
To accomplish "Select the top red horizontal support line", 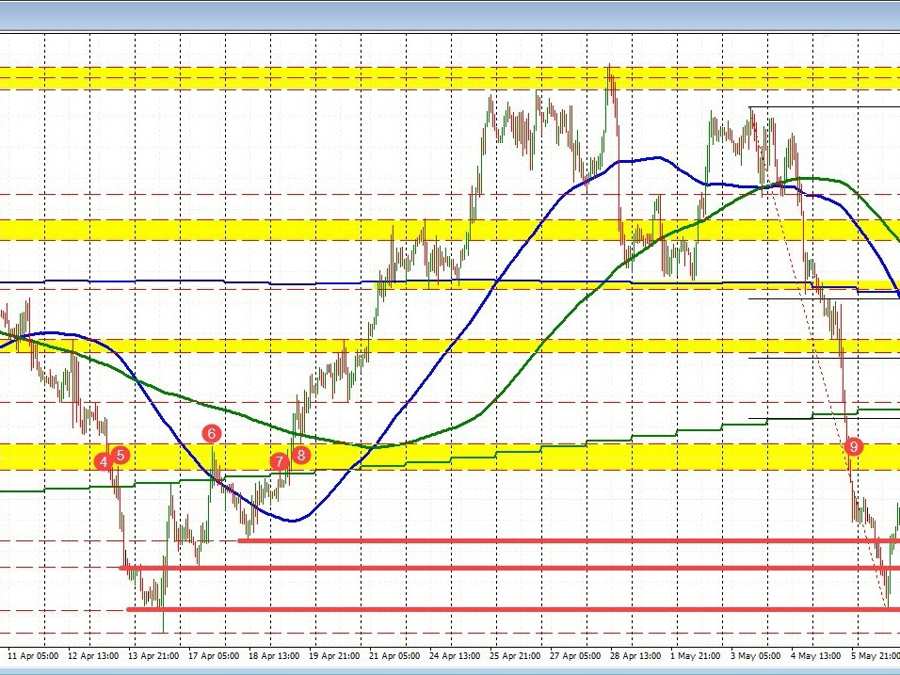I will [569, 541].
